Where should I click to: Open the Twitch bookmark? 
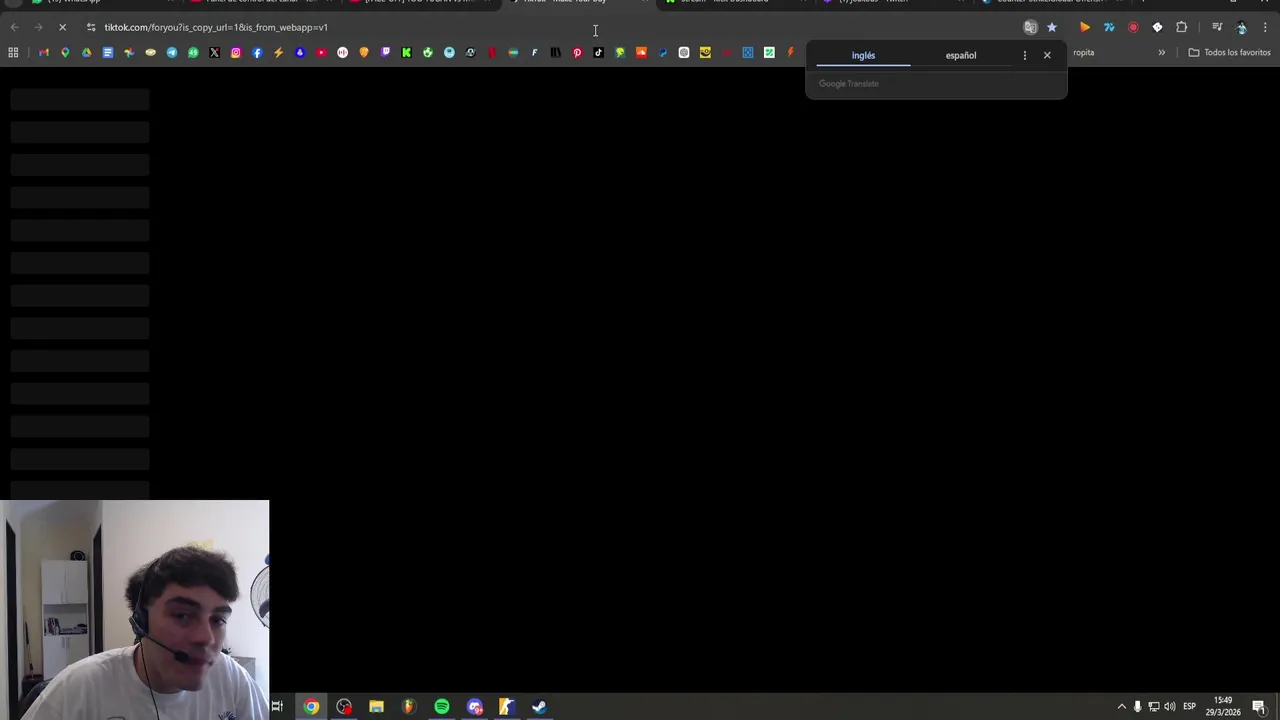385,52
